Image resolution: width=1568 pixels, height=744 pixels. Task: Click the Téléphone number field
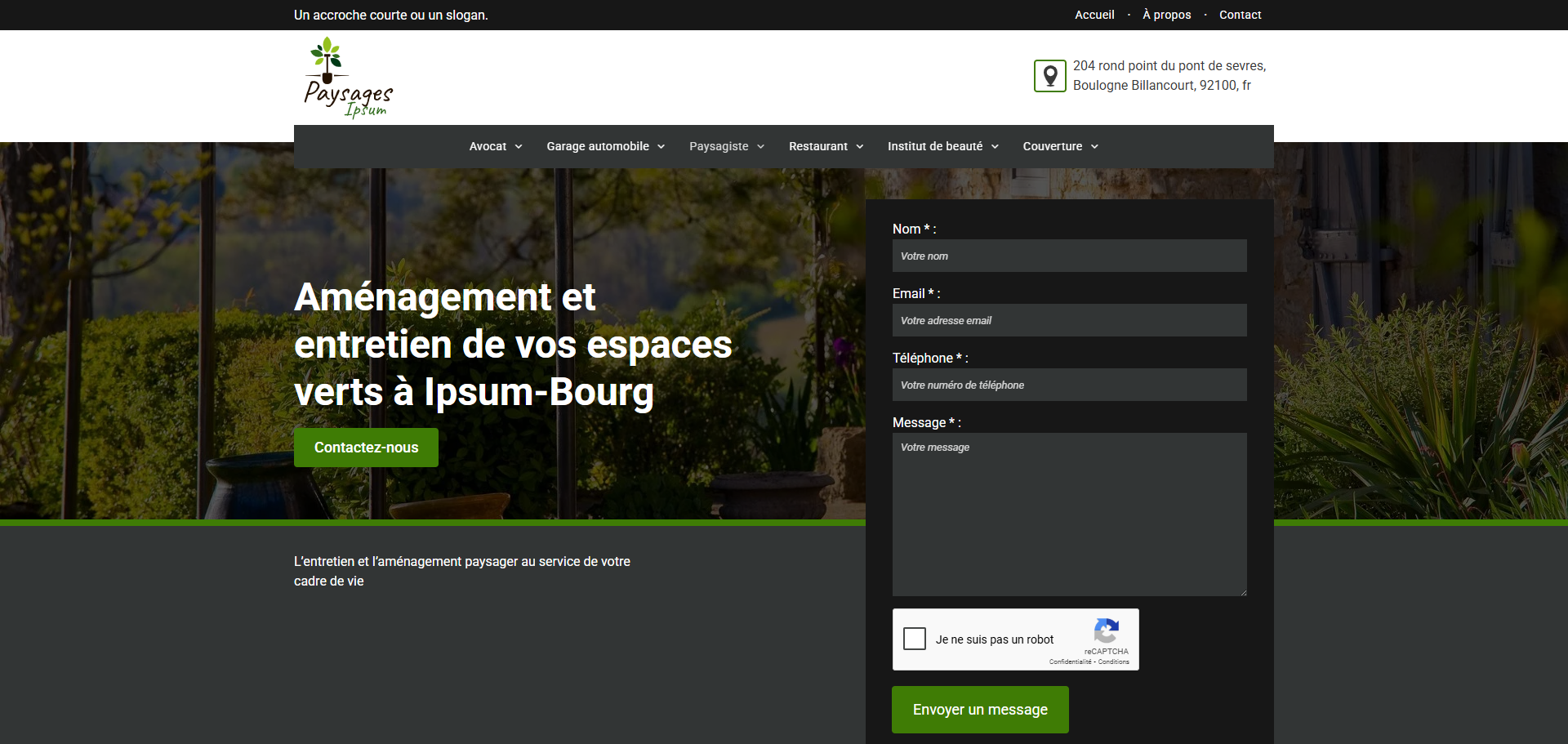(x=1069, y=385)
